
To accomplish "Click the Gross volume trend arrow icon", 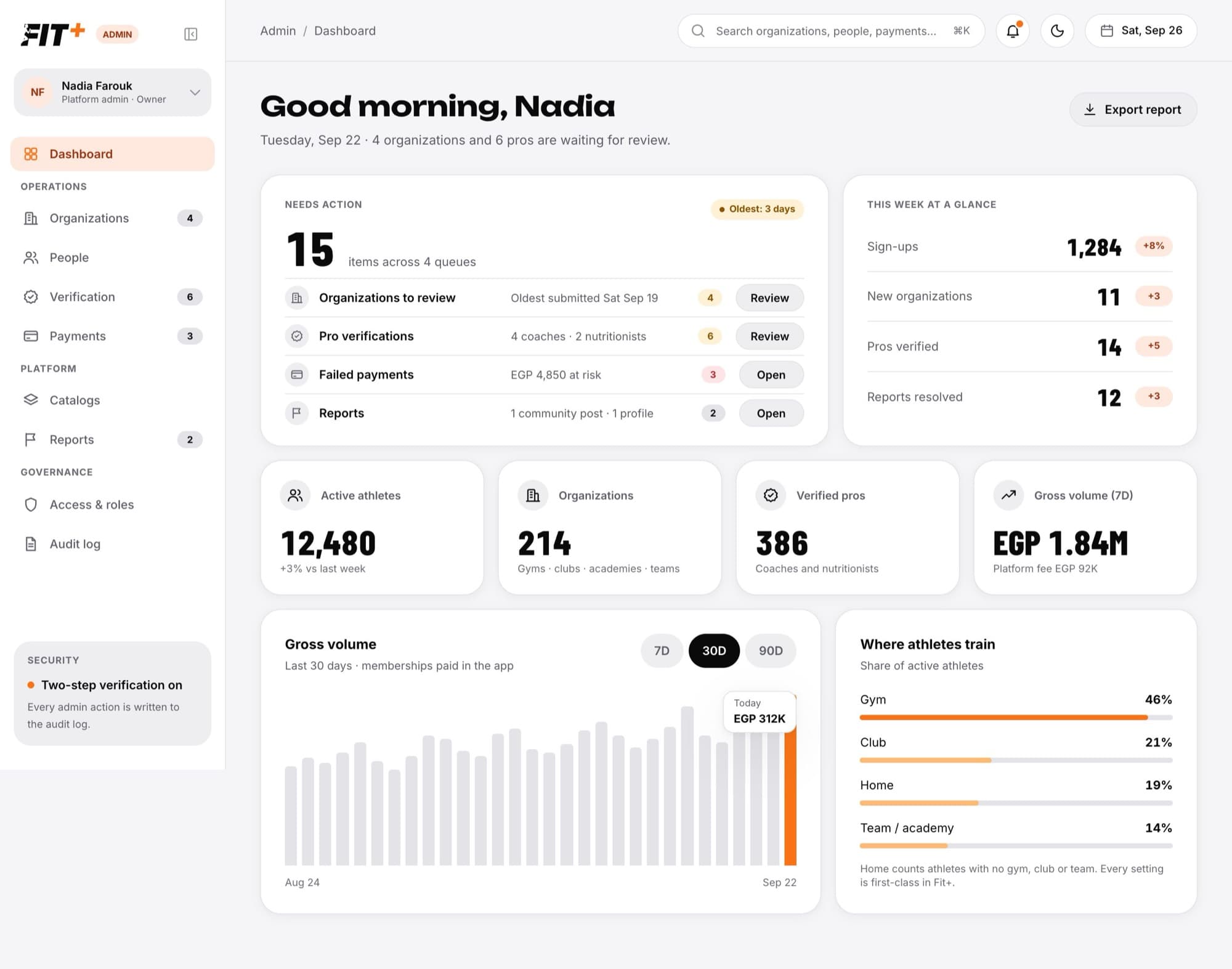I will (1008, 495).
